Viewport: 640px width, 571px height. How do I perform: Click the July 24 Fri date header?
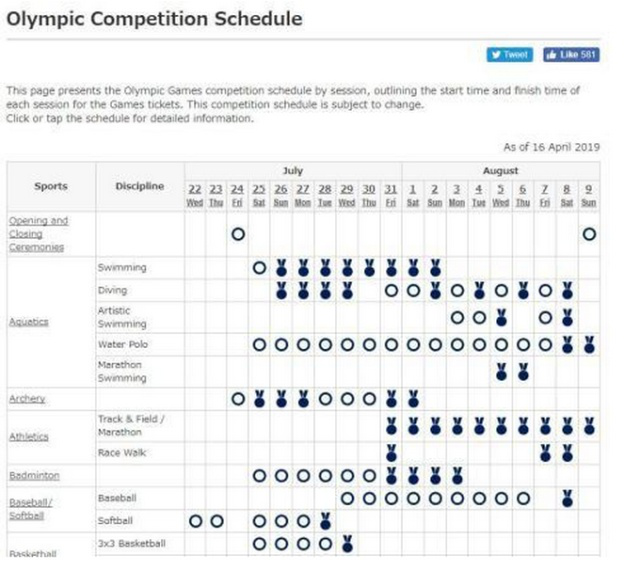[237, 194]
